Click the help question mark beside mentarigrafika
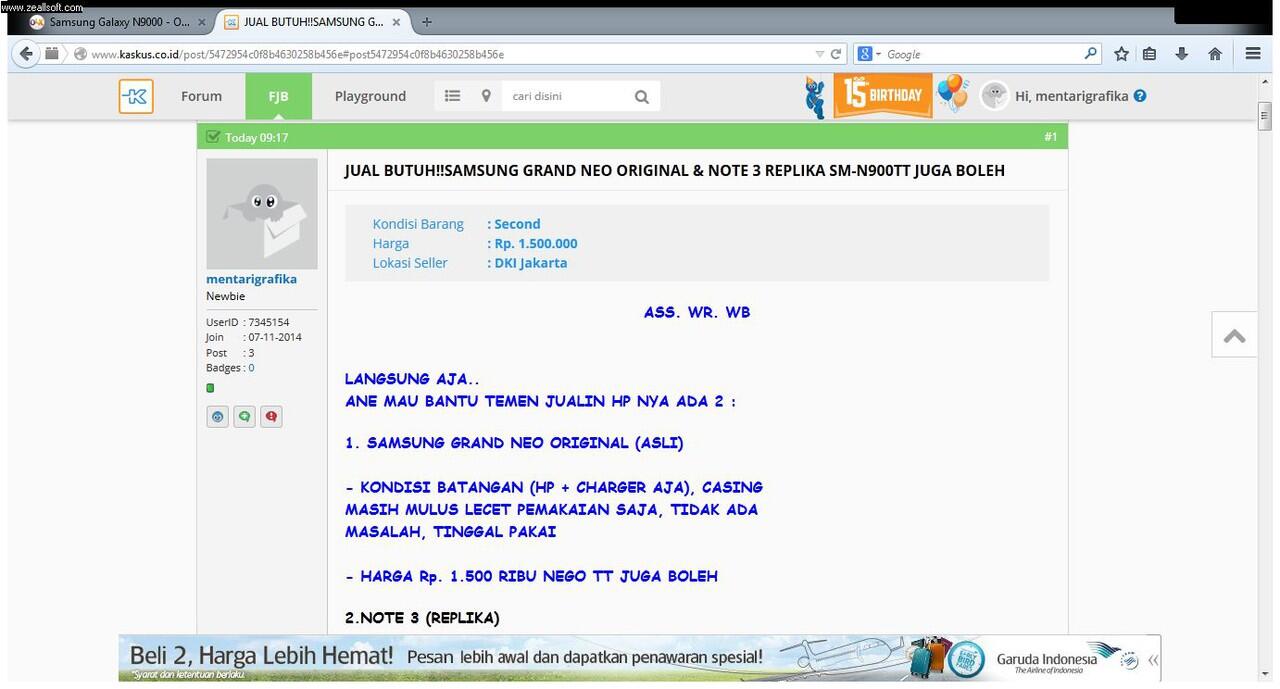The width and height of the screenshot is (1280, 689). click(1140, 96)
